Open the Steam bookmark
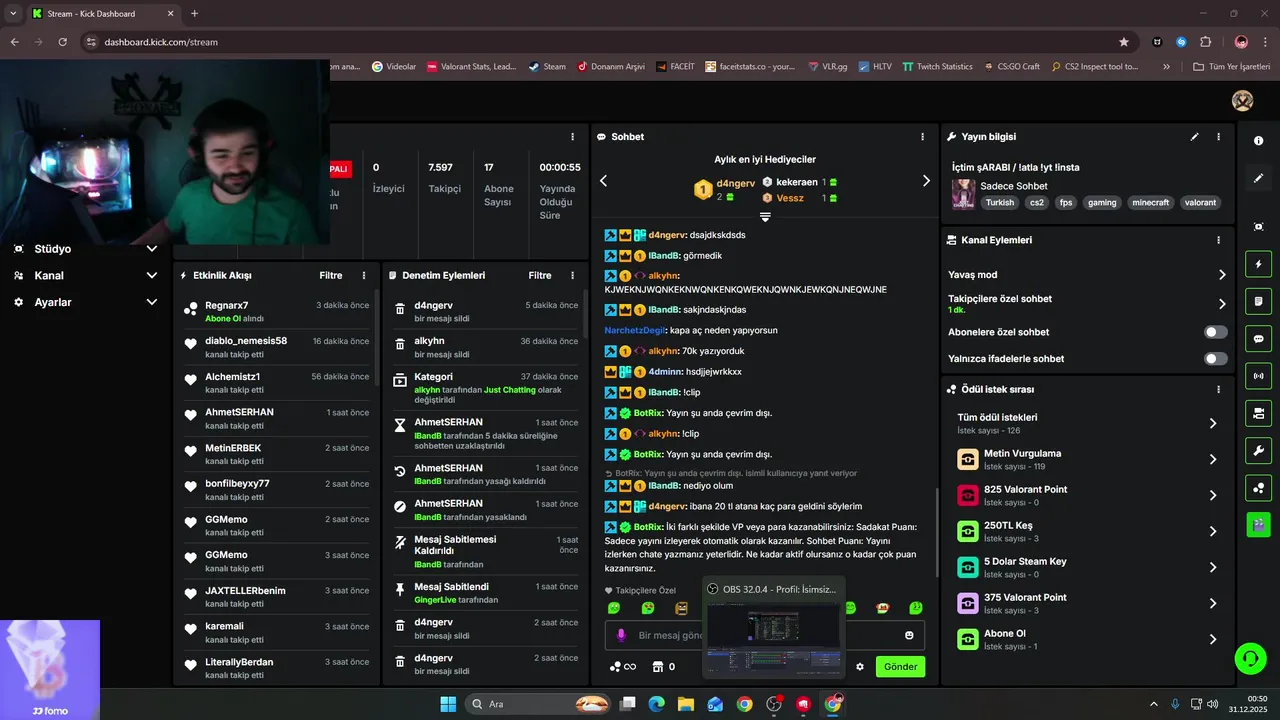The image size is (1280, 720). tap(547, 67)
